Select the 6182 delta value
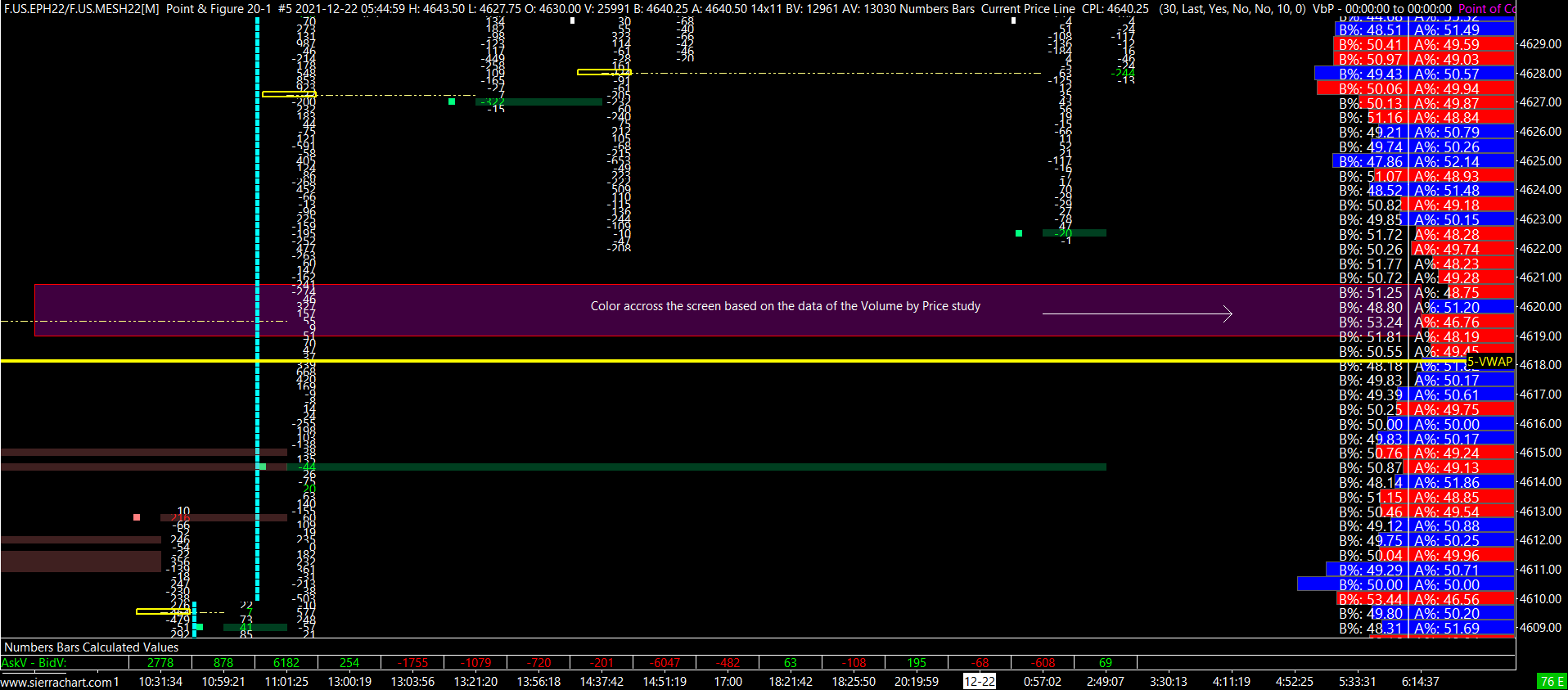This screenshot has height=690, width=1568. (x=286, y=663)
